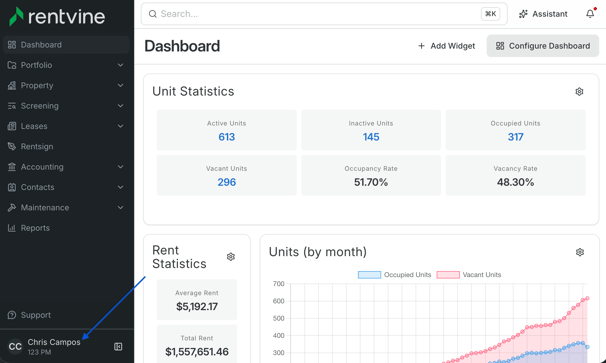Open Units (by month) settings gear
This screenshot has height=363, width=606.
coord(580,252)
